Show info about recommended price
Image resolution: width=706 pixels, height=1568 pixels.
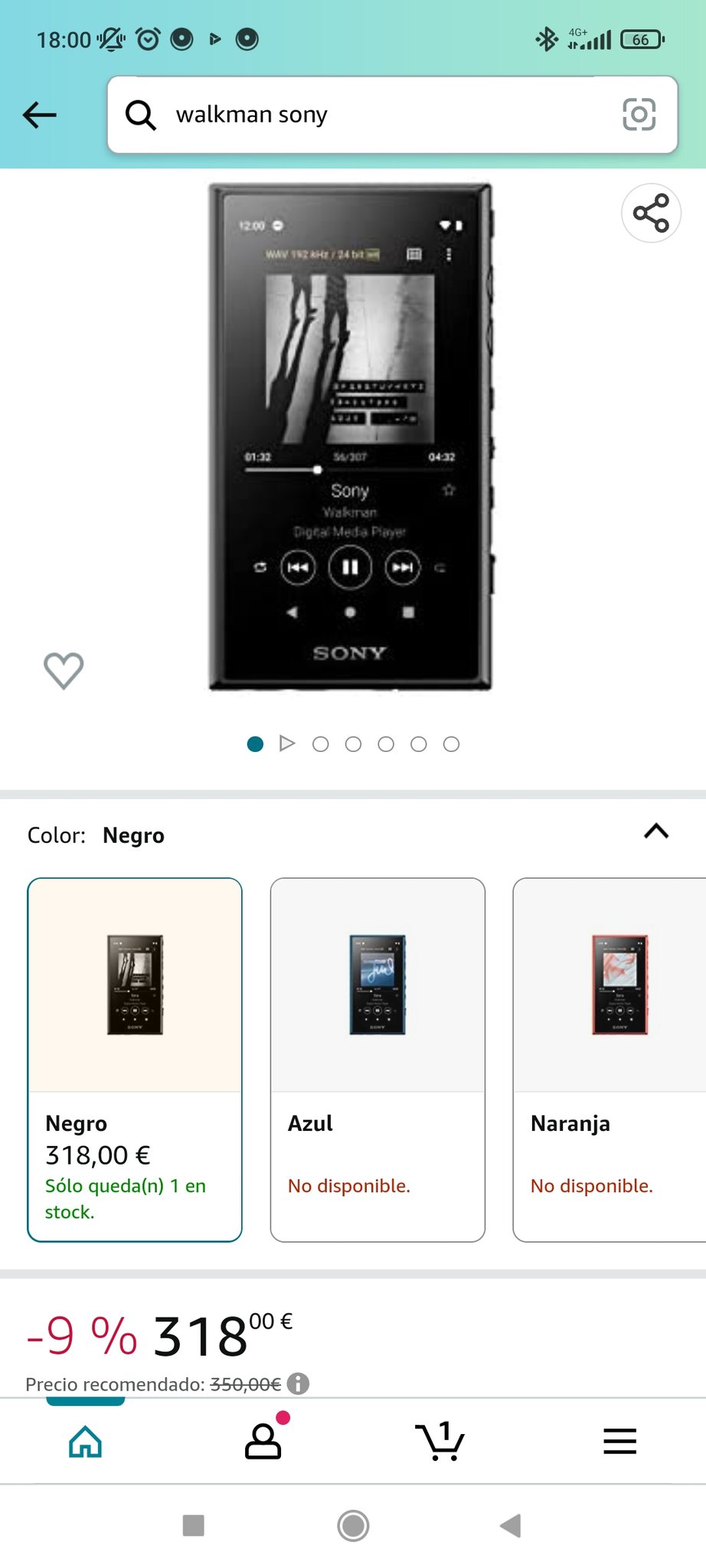point(298,1383)
